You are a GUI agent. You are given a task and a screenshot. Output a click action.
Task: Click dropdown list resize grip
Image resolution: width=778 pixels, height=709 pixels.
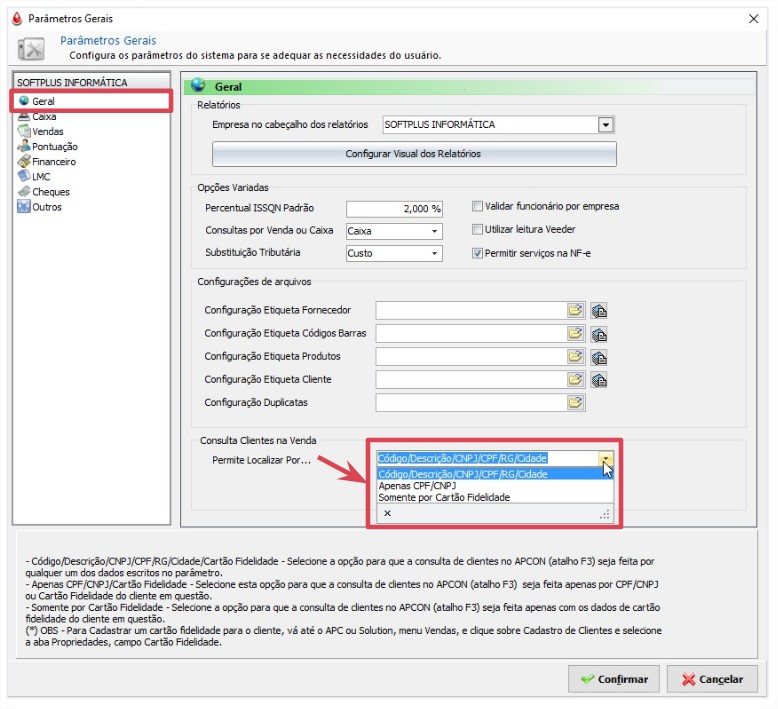[605, 515]
